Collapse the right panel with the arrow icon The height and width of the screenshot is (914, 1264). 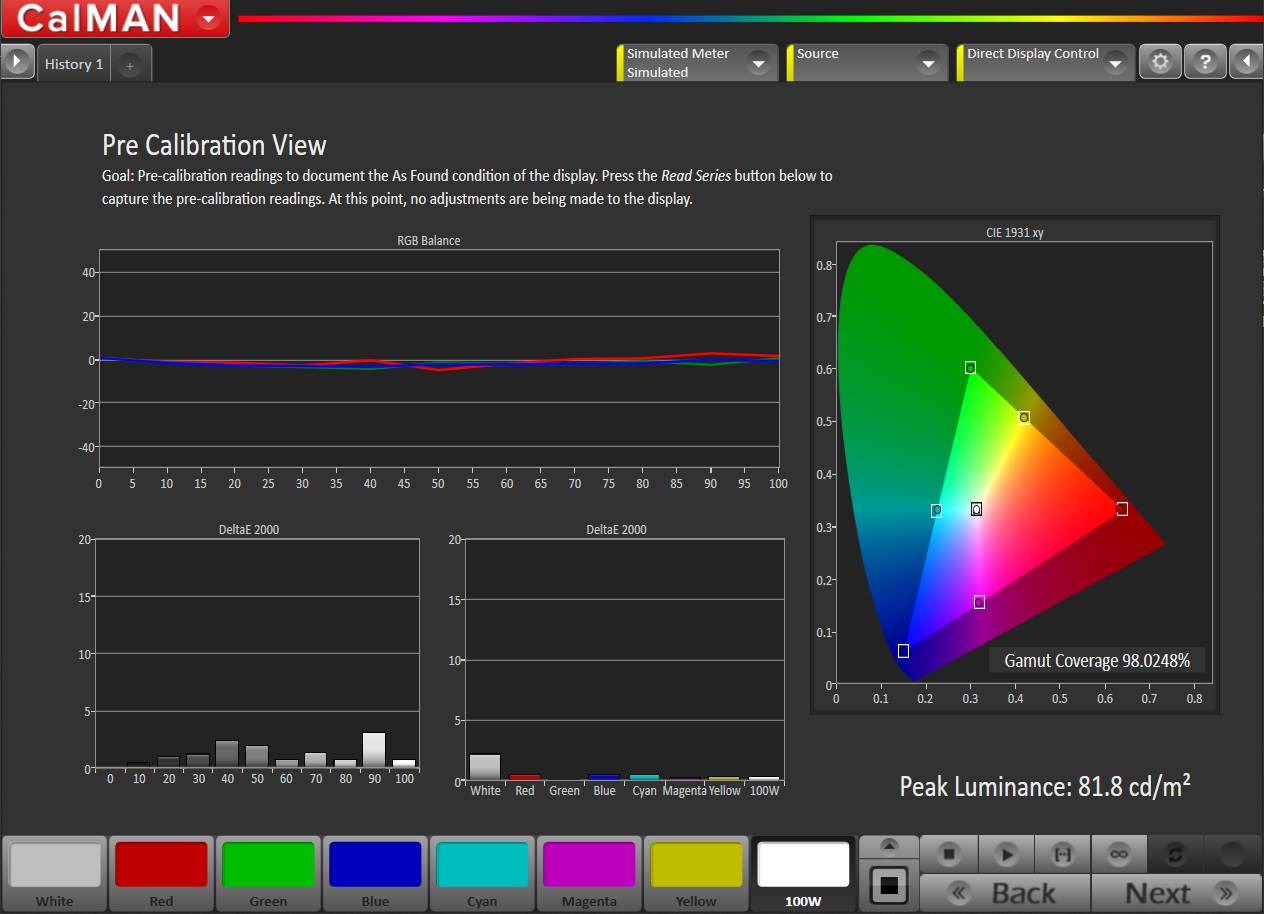pyautogui.click(x=1246, y=61)
